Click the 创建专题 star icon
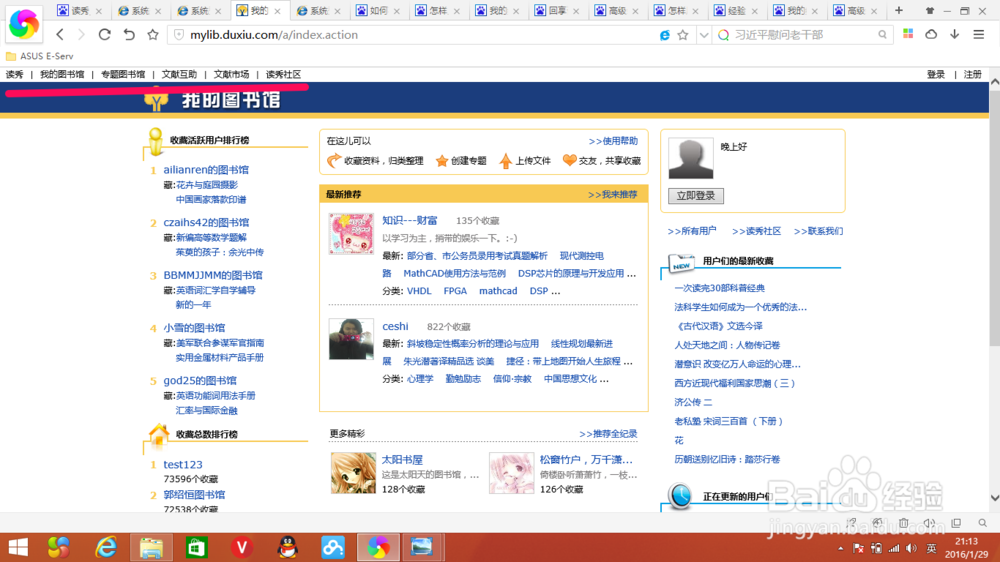Image resolution: width=1000 pixels, height=562 pixels. coord(441,161)
